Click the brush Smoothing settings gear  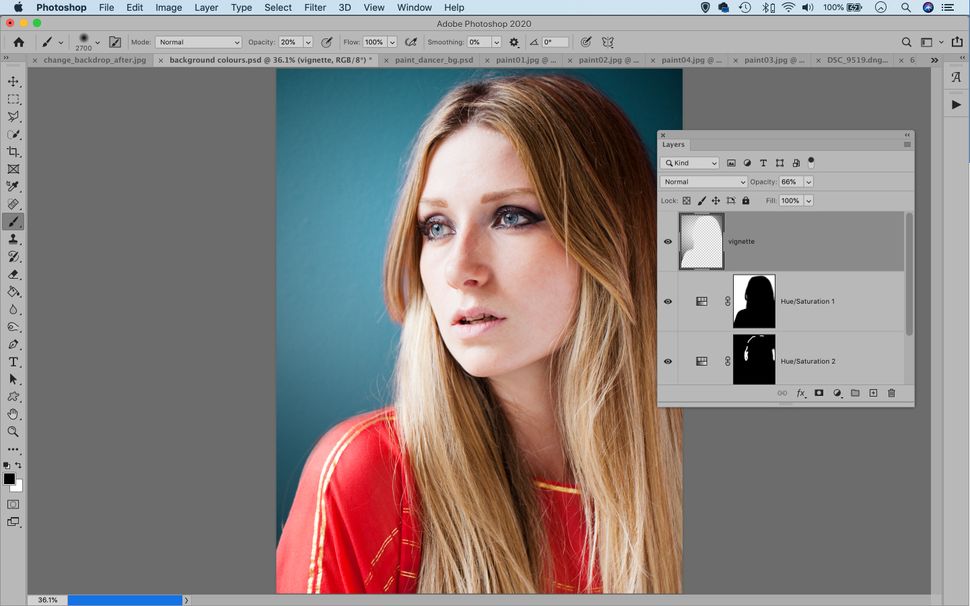pyautogui.click(x=513, y=42)
